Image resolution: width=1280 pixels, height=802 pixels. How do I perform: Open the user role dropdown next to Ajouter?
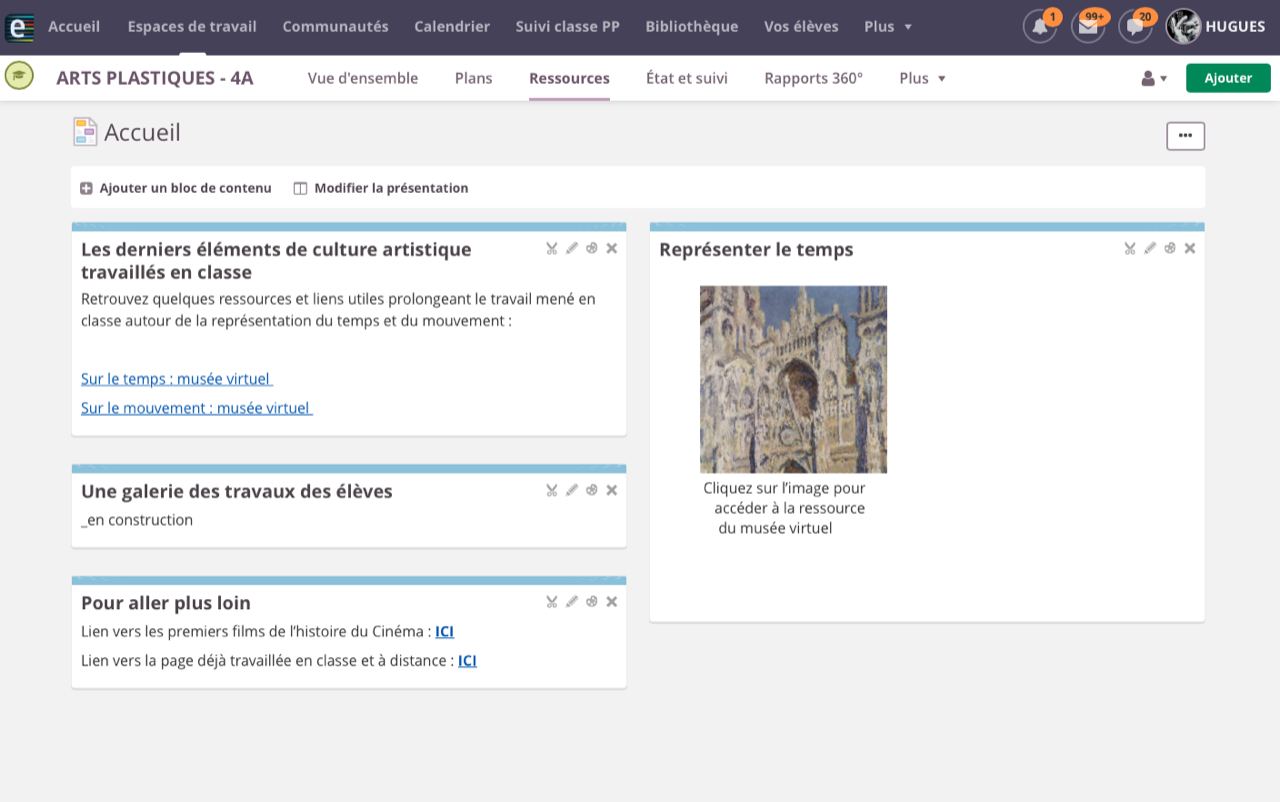tap(1154, 78)
